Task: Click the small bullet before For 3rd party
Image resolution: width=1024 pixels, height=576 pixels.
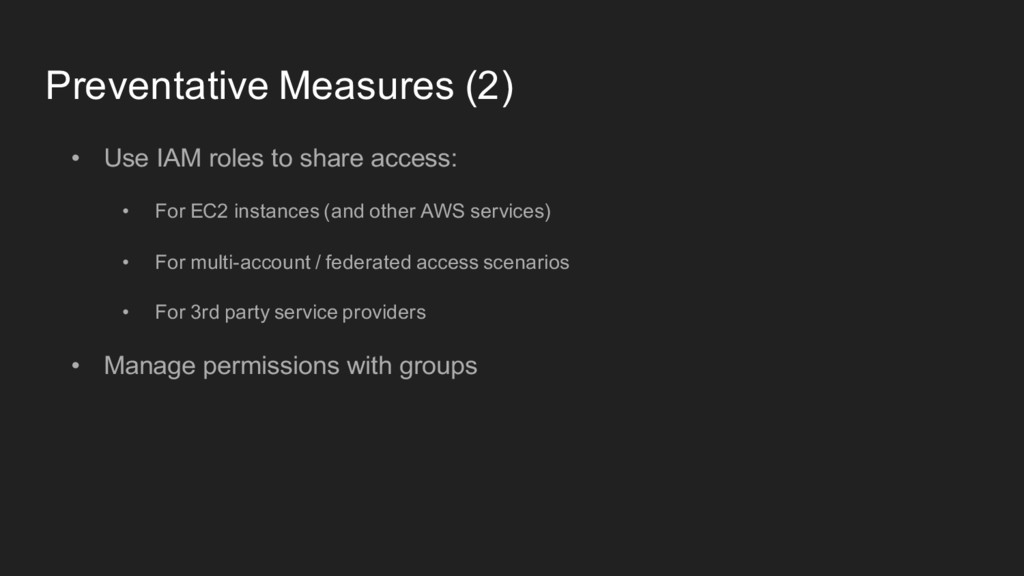Action: 125,312
